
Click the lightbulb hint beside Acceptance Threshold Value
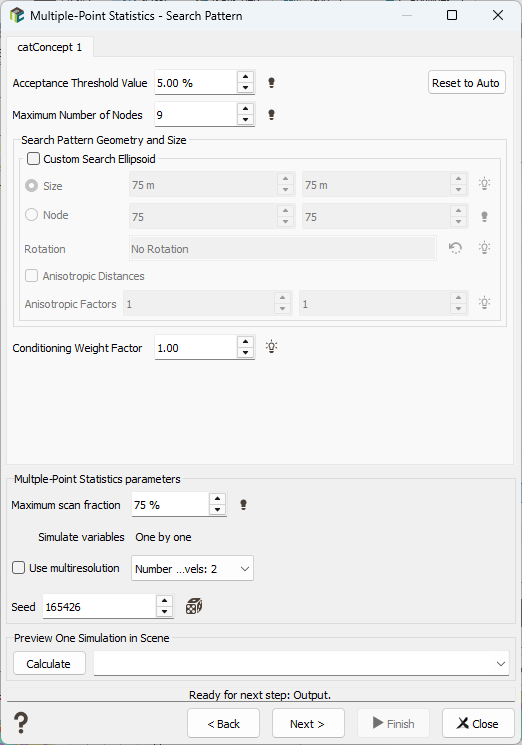pyautogui.click(x=271, y=83)
